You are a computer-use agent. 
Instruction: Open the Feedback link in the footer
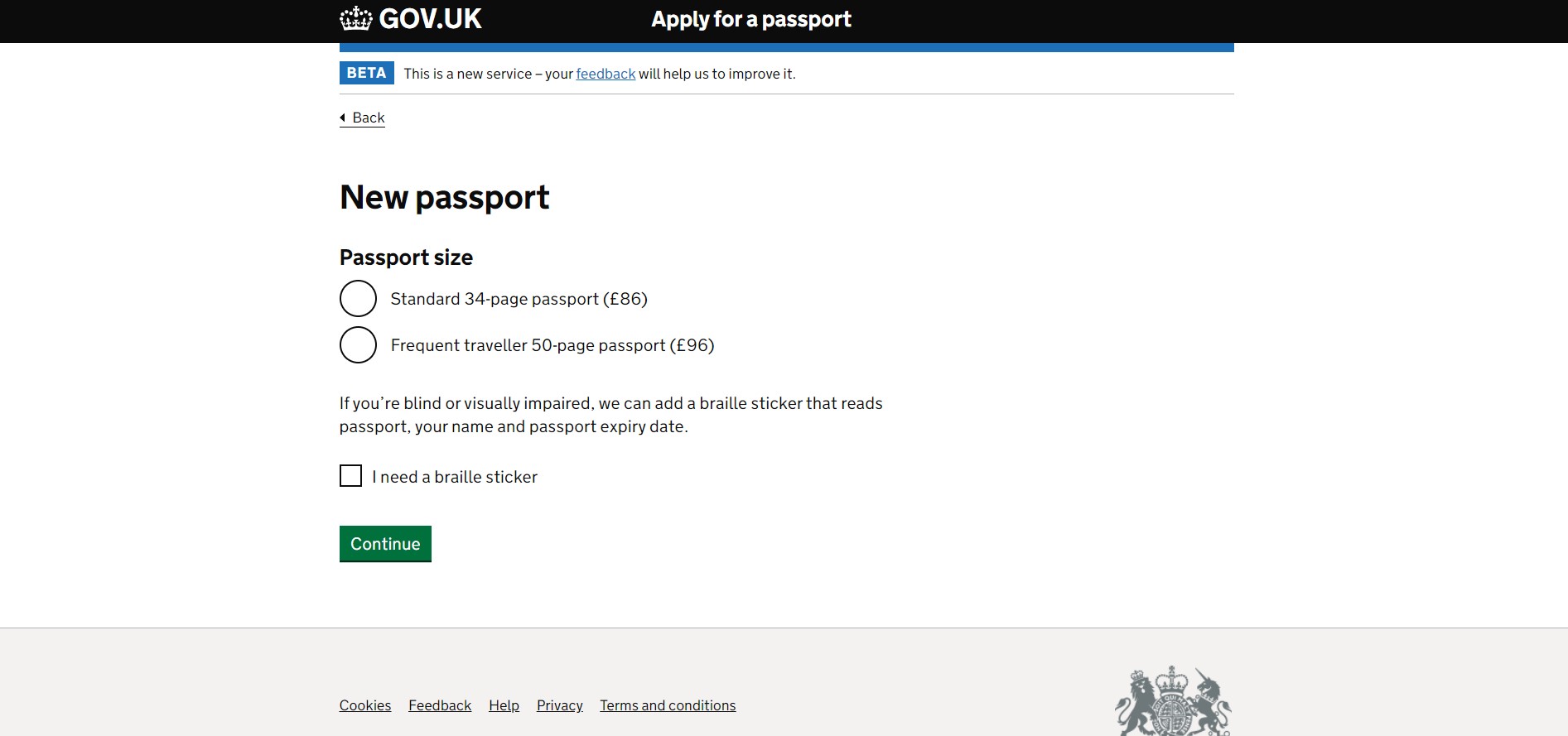point(440,705)
